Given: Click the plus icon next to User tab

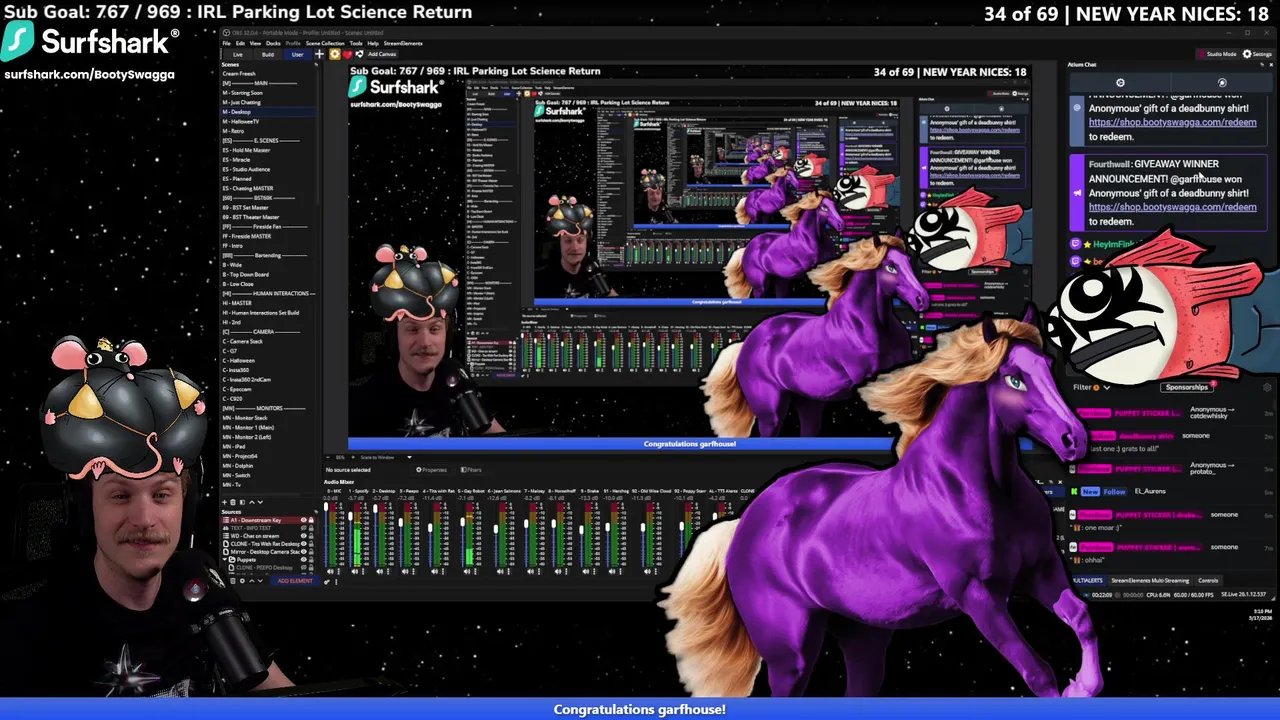Looking at the screenshot, I should (x=319, y=54).
